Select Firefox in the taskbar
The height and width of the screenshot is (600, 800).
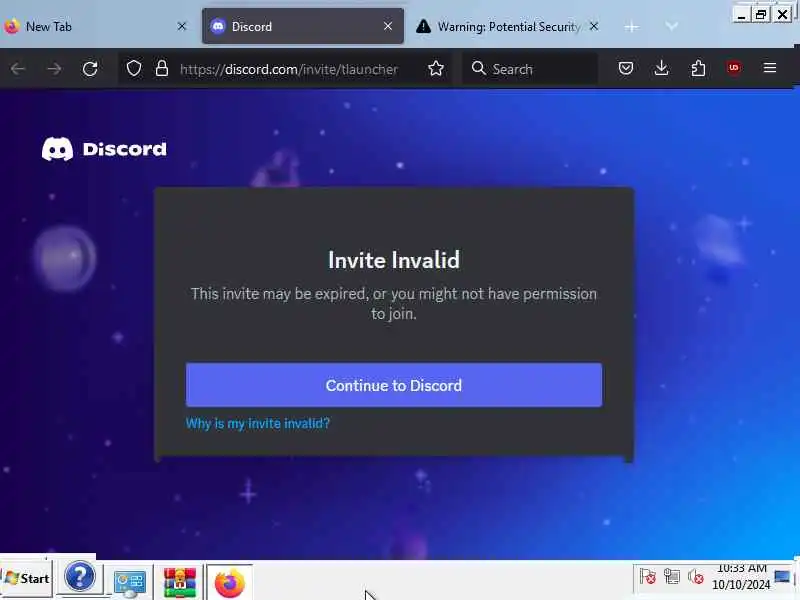pos(230,582)
